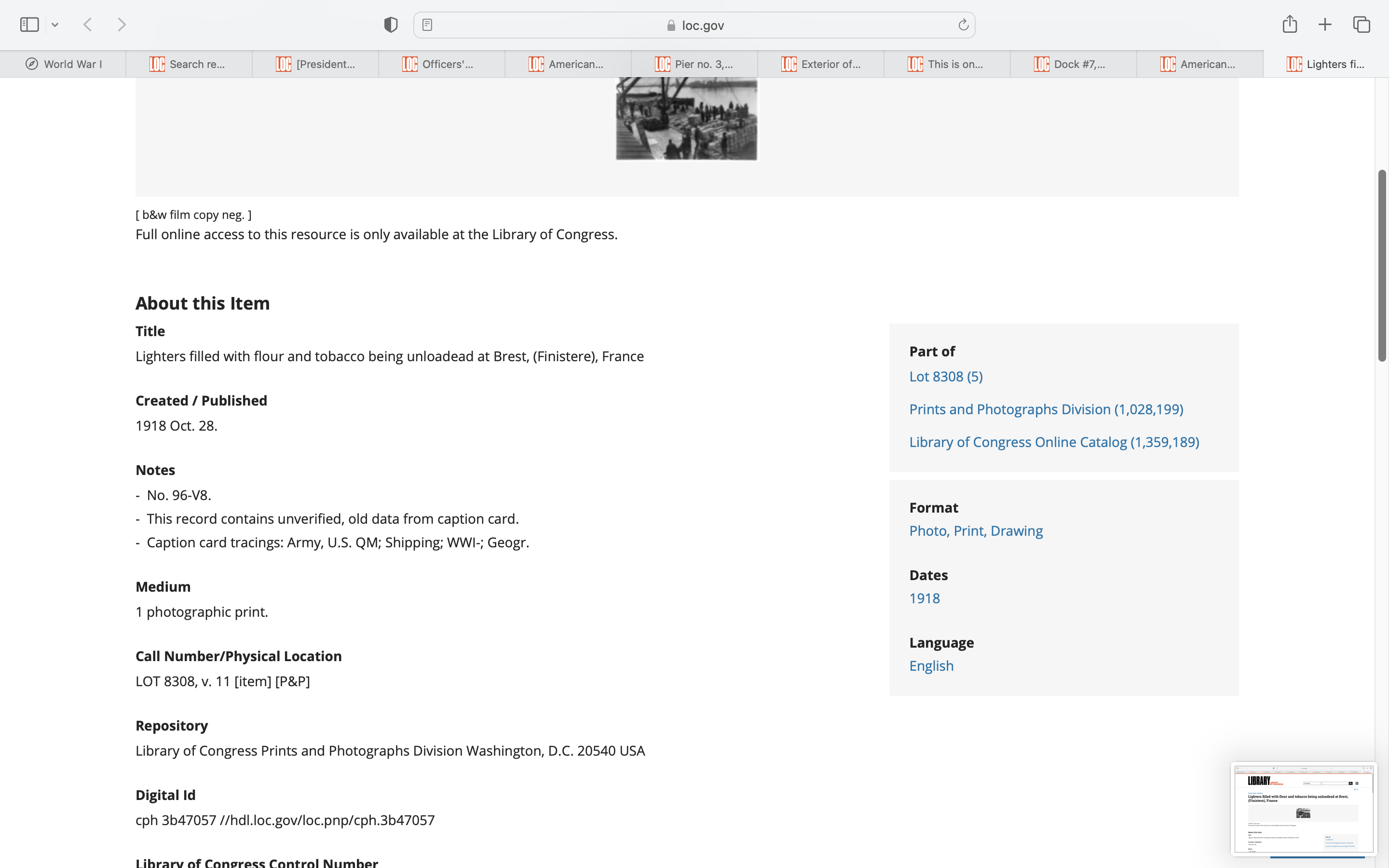
Task: Add a new tab with plus icon
Action: click(1325, 25)
